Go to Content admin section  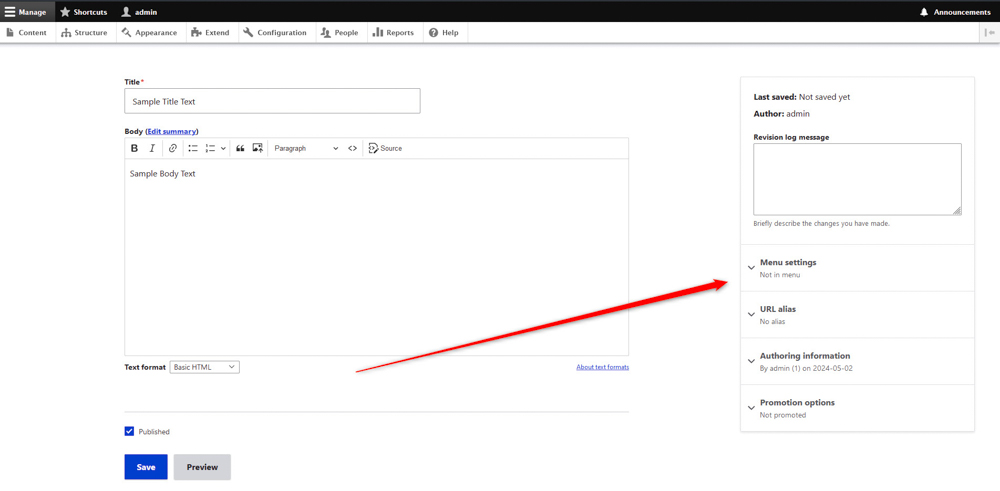pyautogui.click(x=26, y=33)
